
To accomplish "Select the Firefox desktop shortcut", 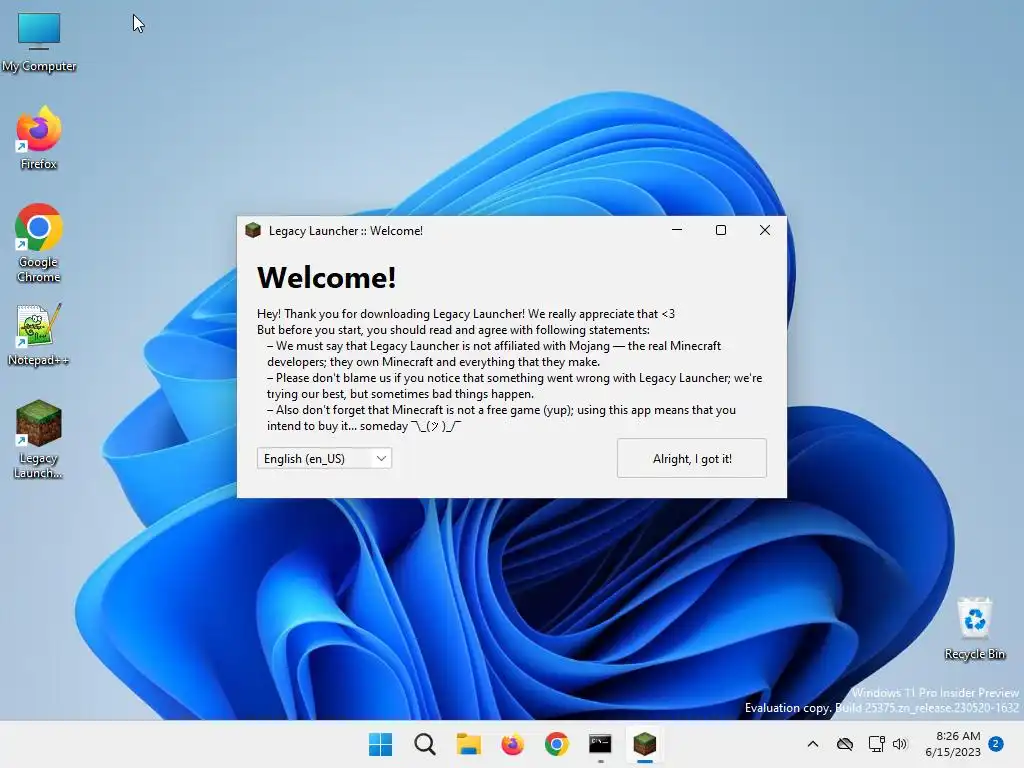I will click(39, 138).
